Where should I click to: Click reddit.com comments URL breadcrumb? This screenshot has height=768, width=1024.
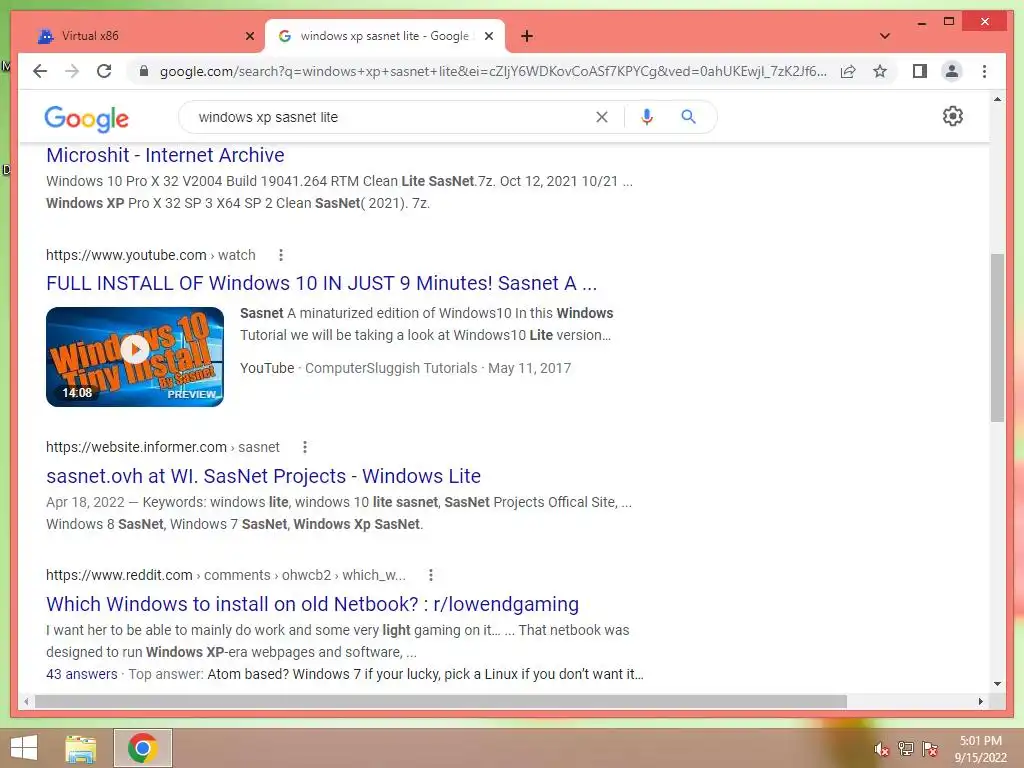click(x=225, y=575)
